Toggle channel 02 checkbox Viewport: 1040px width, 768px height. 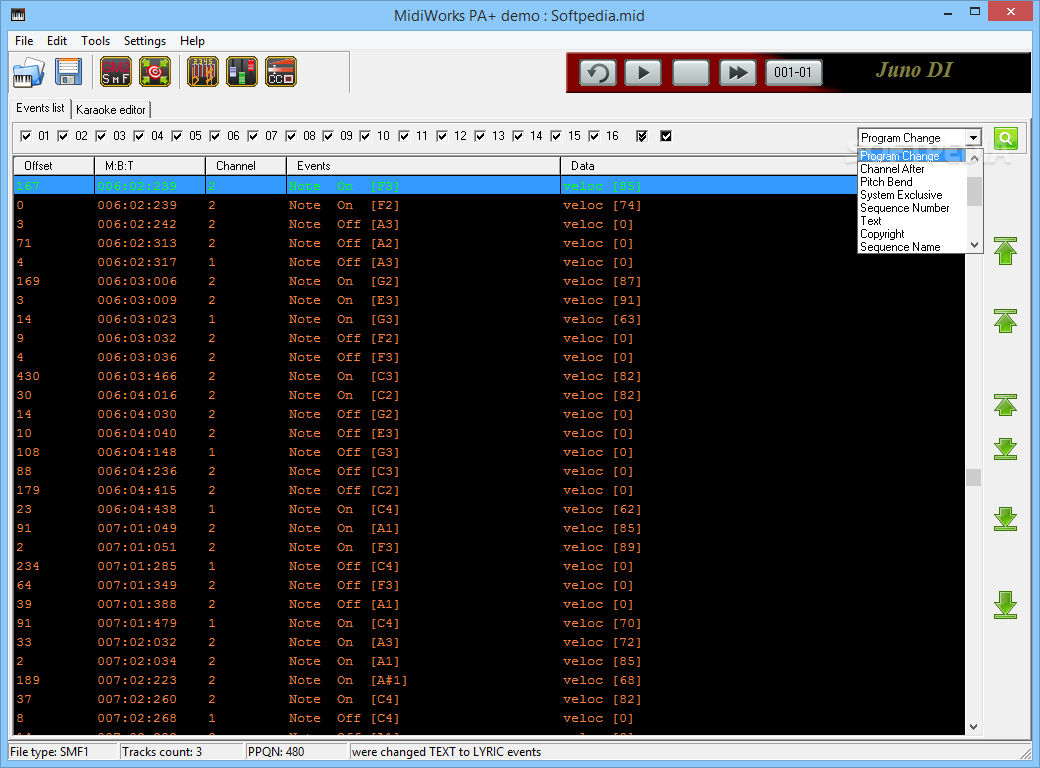pyautogui.click(x=63, y=136)
